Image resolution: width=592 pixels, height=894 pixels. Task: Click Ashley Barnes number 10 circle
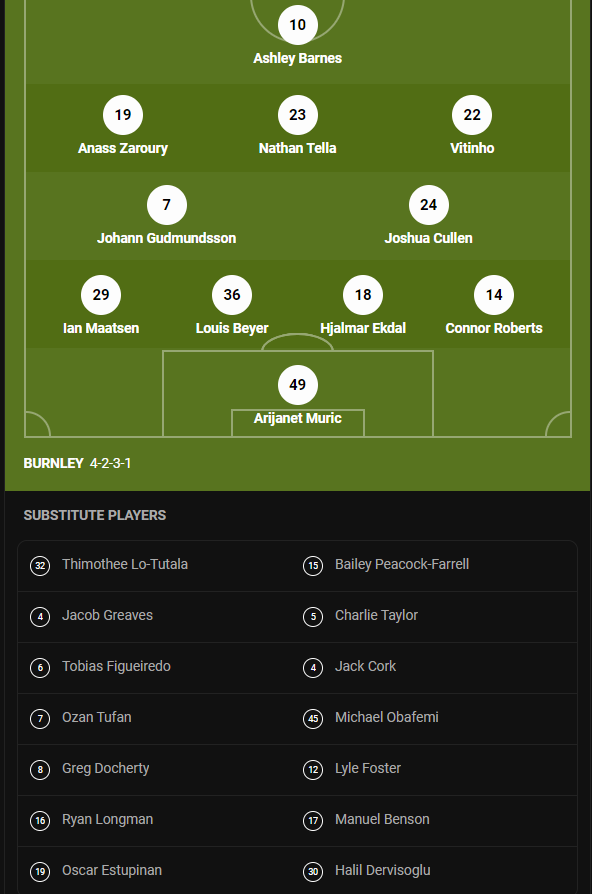coord(298,25)
